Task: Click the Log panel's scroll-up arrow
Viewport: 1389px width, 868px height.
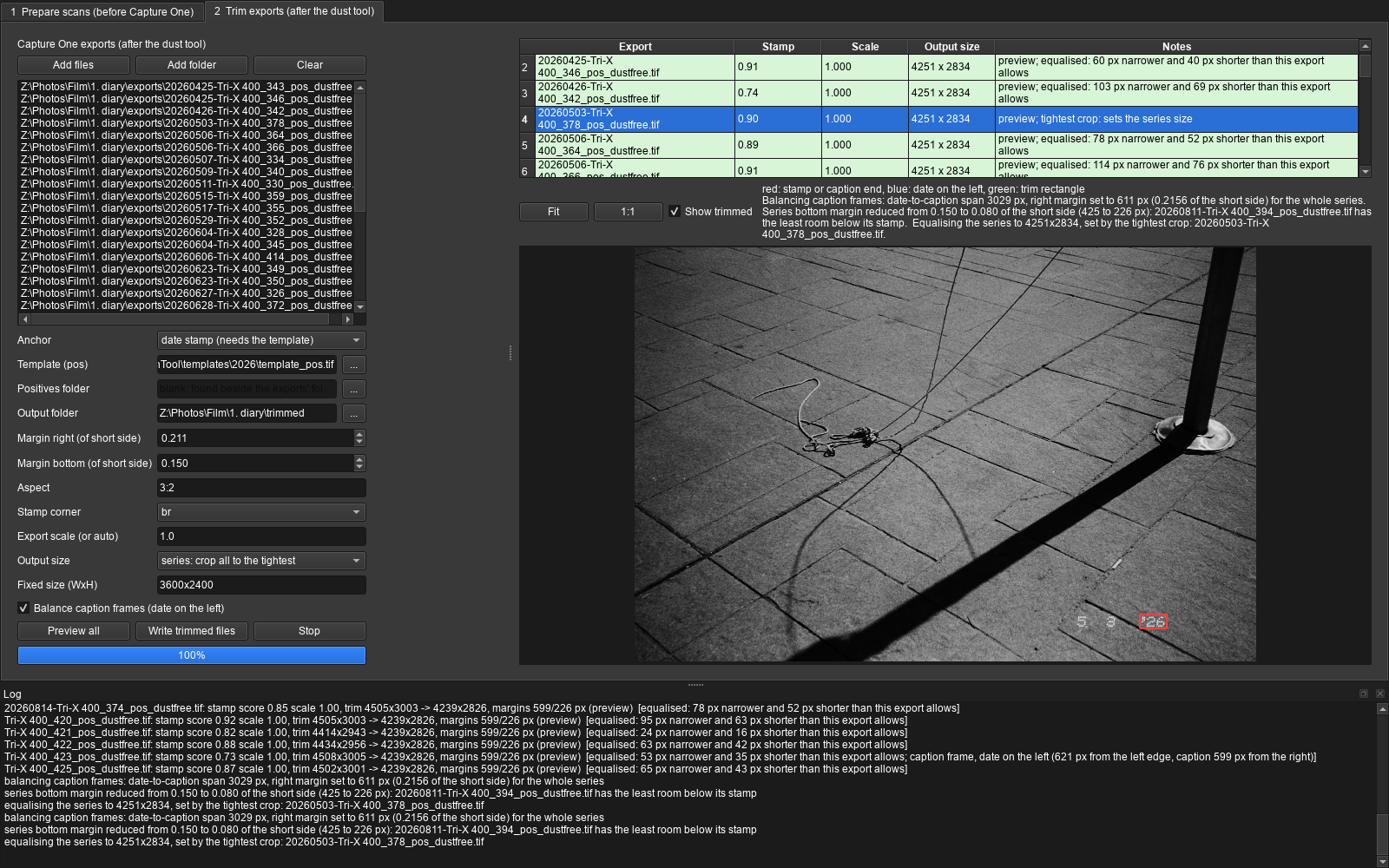Action: (1382, 709)
